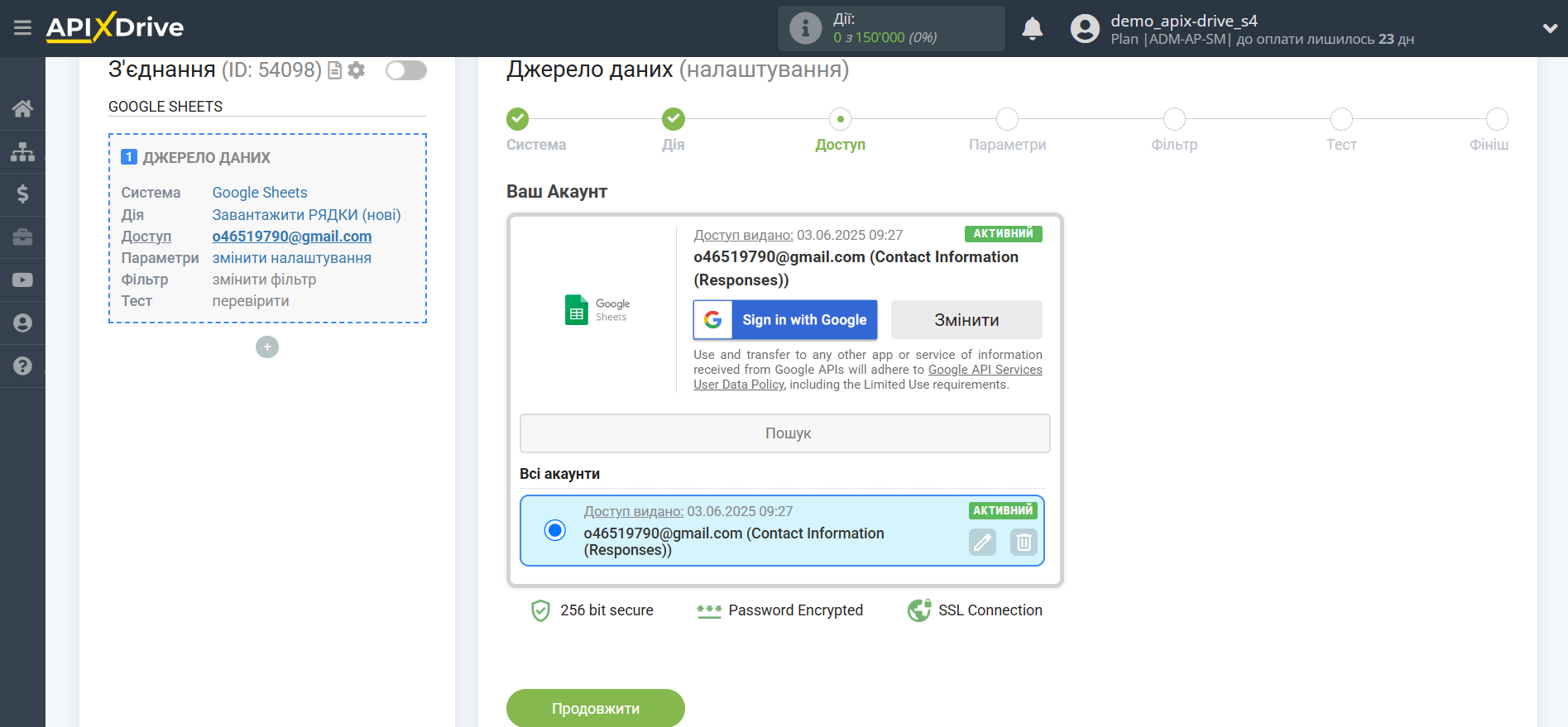Open the notifications bell
The height and width of the screenshot is (727, 1568).
[1032, 29]
